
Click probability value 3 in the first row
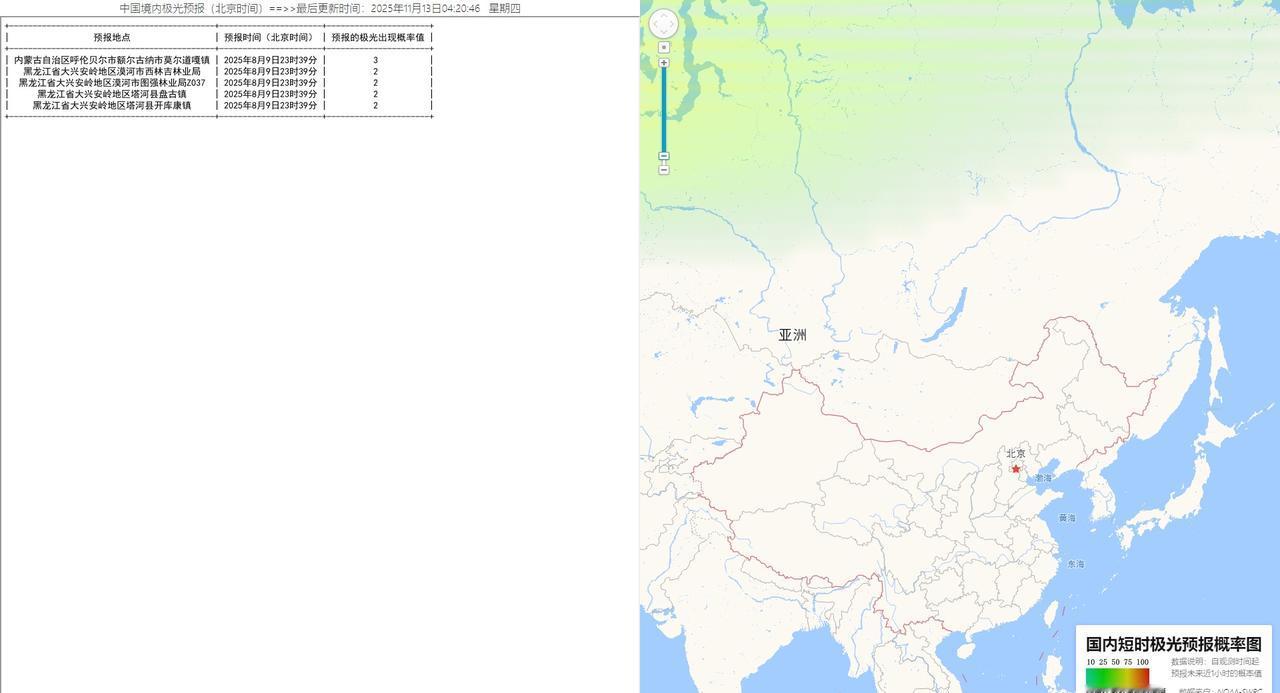click(x=376, y=60)
